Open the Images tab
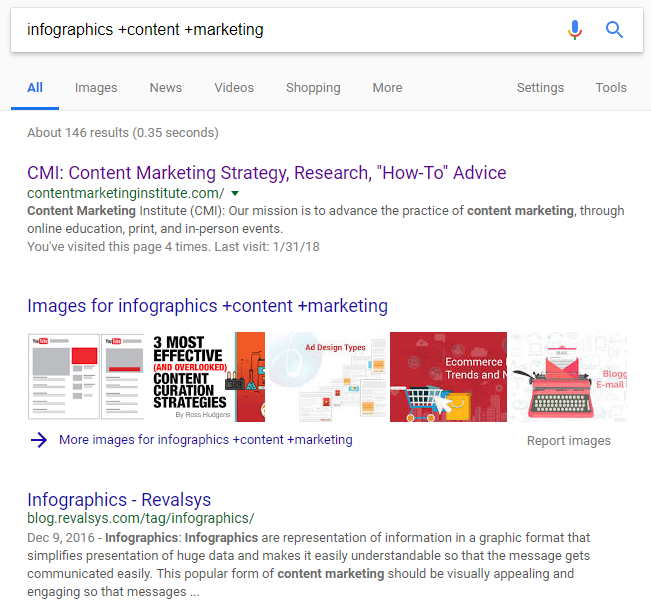Screen dimensions: 651x612 click(x=96, y=88)
